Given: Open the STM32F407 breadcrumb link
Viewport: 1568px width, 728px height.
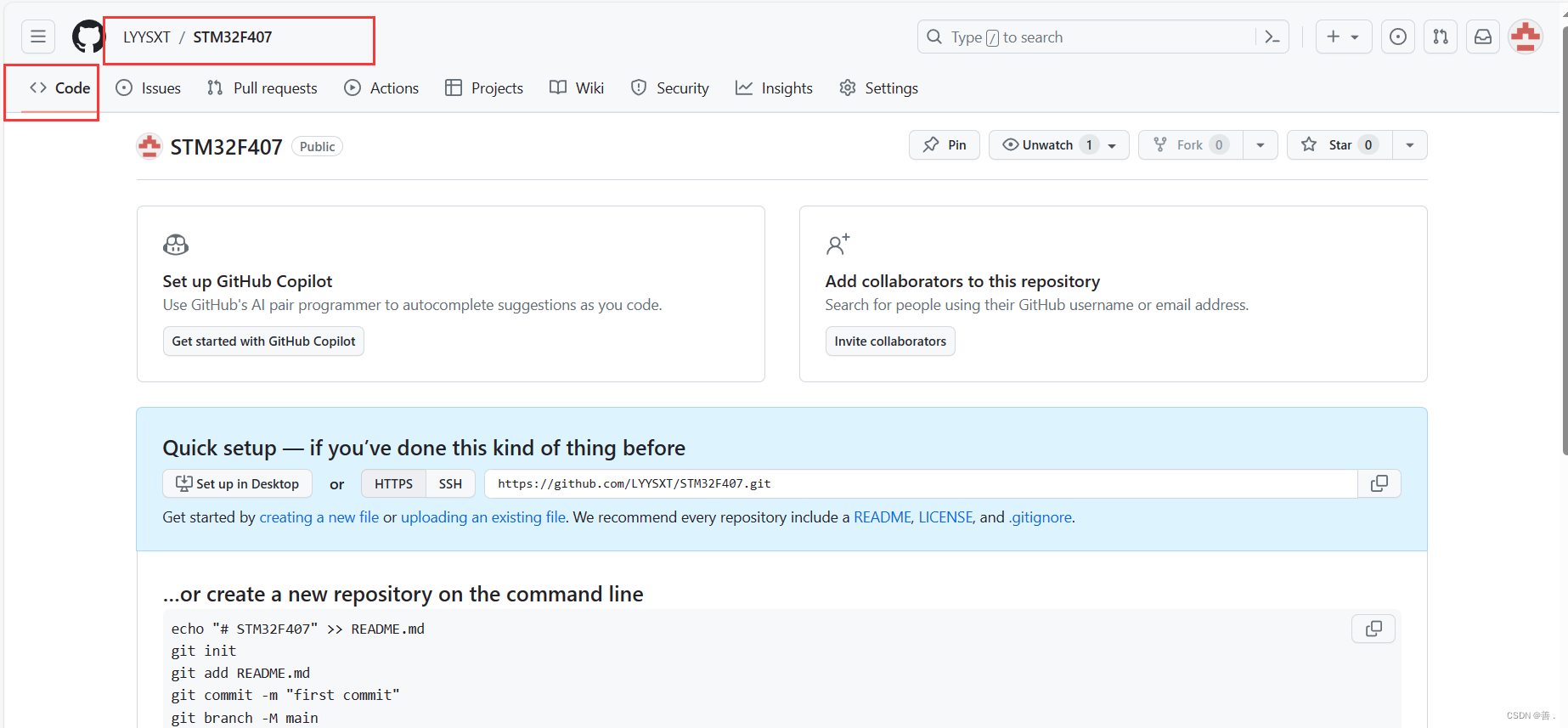Looking at the screenshot, I should point(233,37).
